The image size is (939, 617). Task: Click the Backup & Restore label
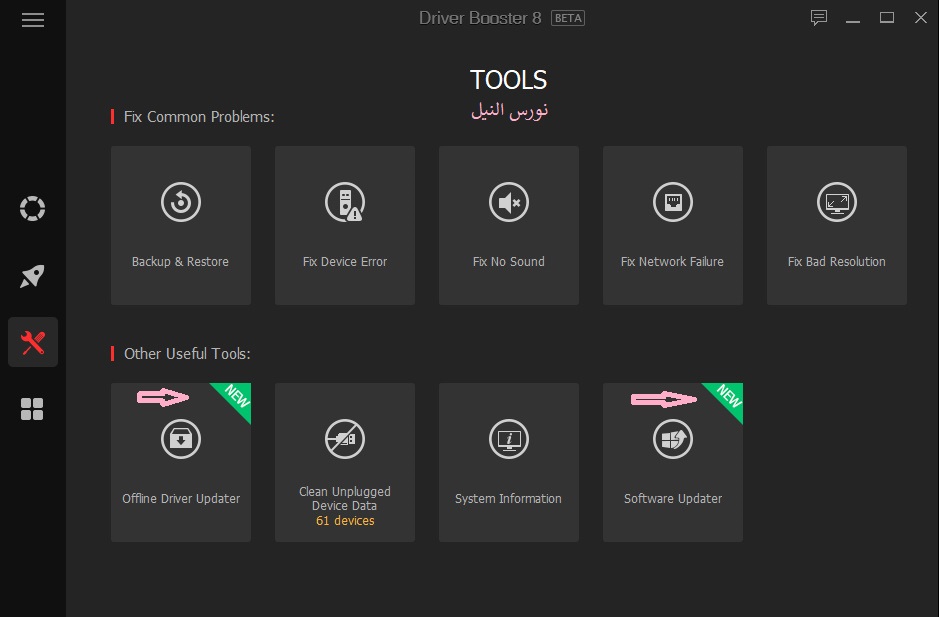pos(181,262)
